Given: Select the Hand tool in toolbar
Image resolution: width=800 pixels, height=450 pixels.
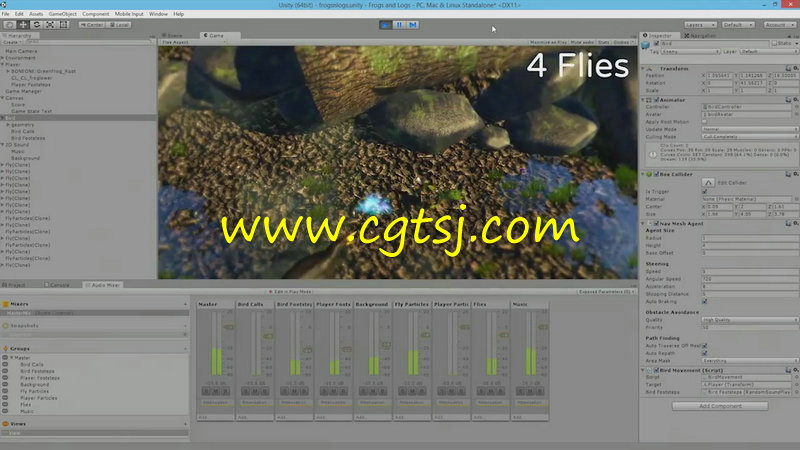Looking at the screenshot, I should coord(9,24).
